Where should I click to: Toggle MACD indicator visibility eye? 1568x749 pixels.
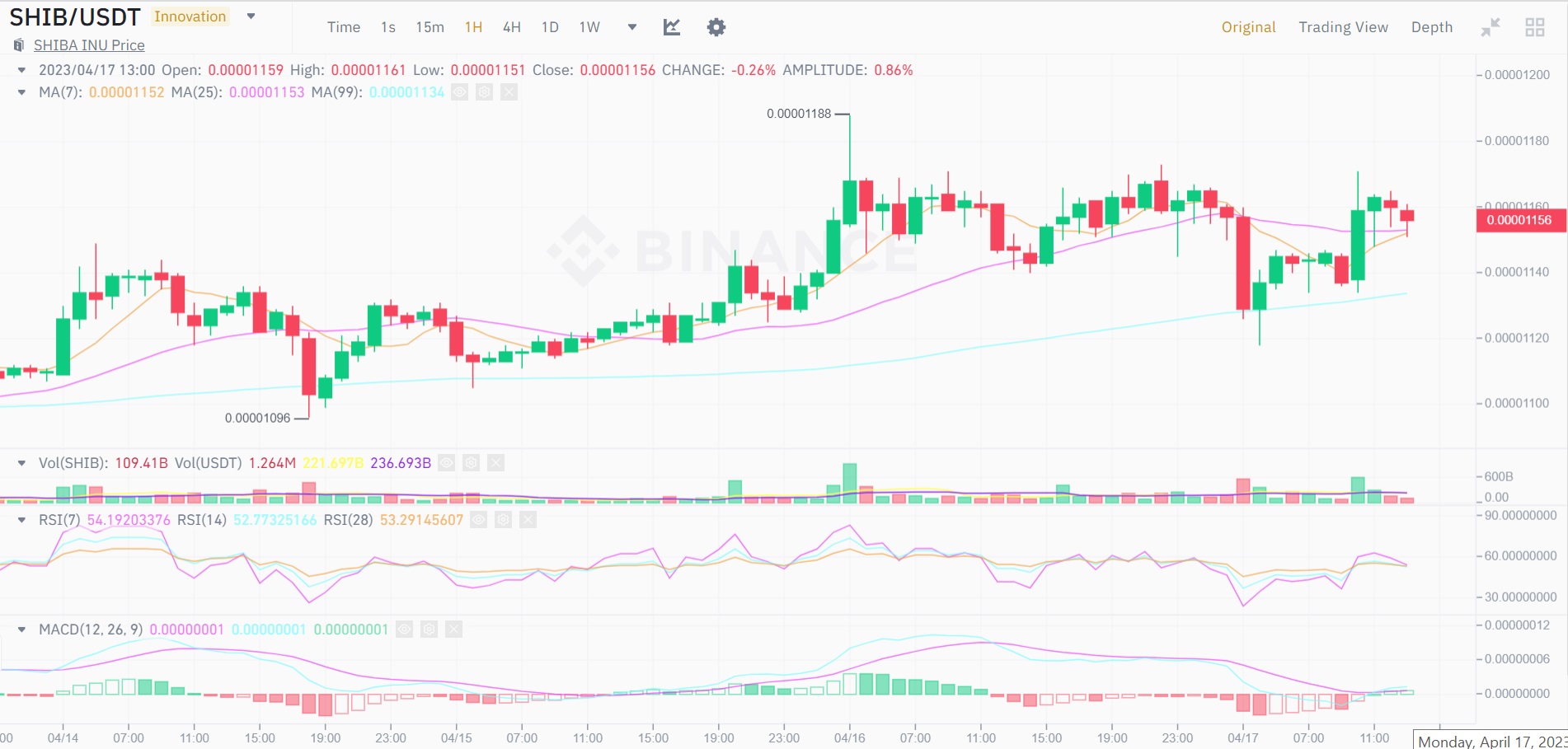(x=404, y=630)
